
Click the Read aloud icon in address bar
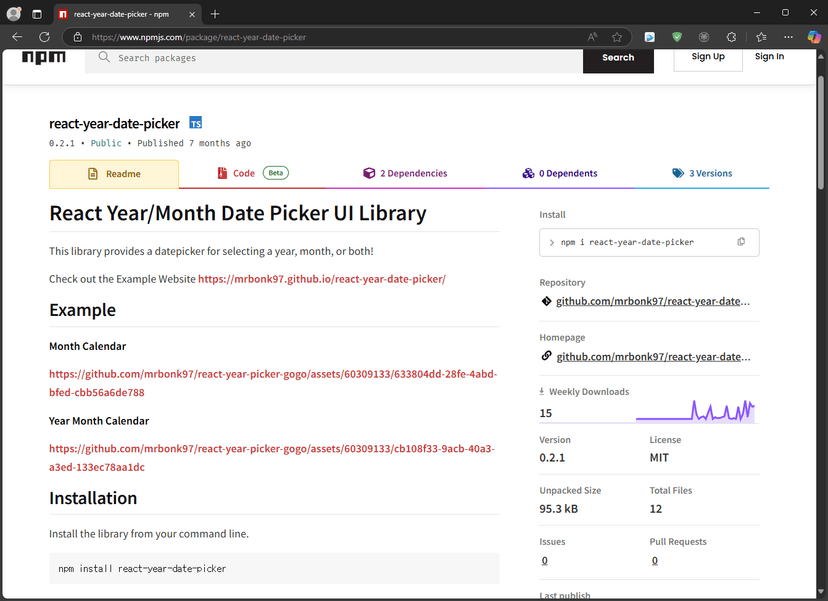coord(592,37)
